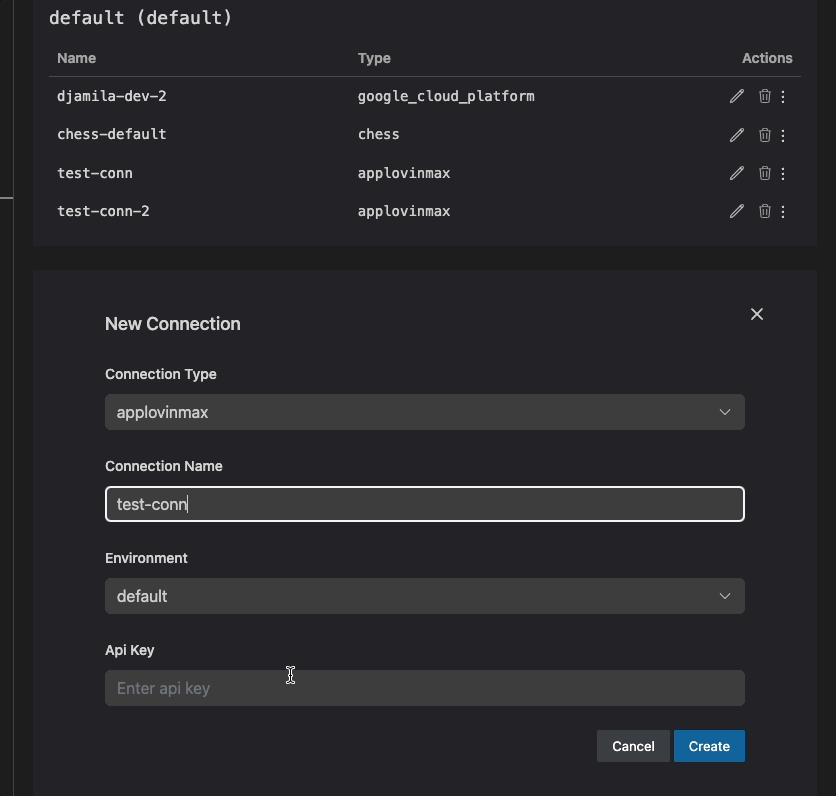Image resolution: width=836 pixels, height=796 pixels.
Task: Open the Connection Type dropdown
Action: pyautogui.click(x=424, y=412)
